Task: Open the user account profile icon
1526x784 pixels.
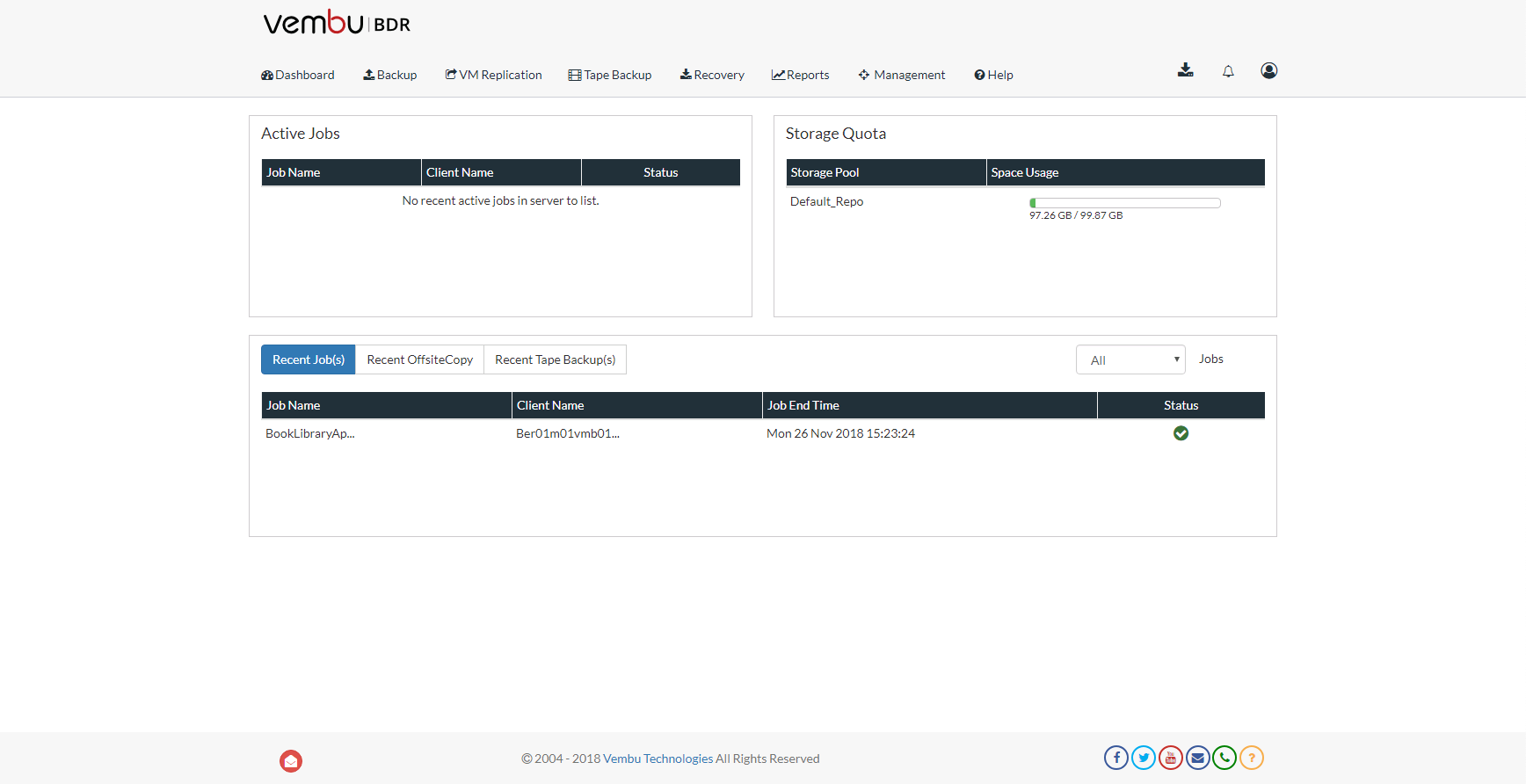Action: (x=1268, y=70)
